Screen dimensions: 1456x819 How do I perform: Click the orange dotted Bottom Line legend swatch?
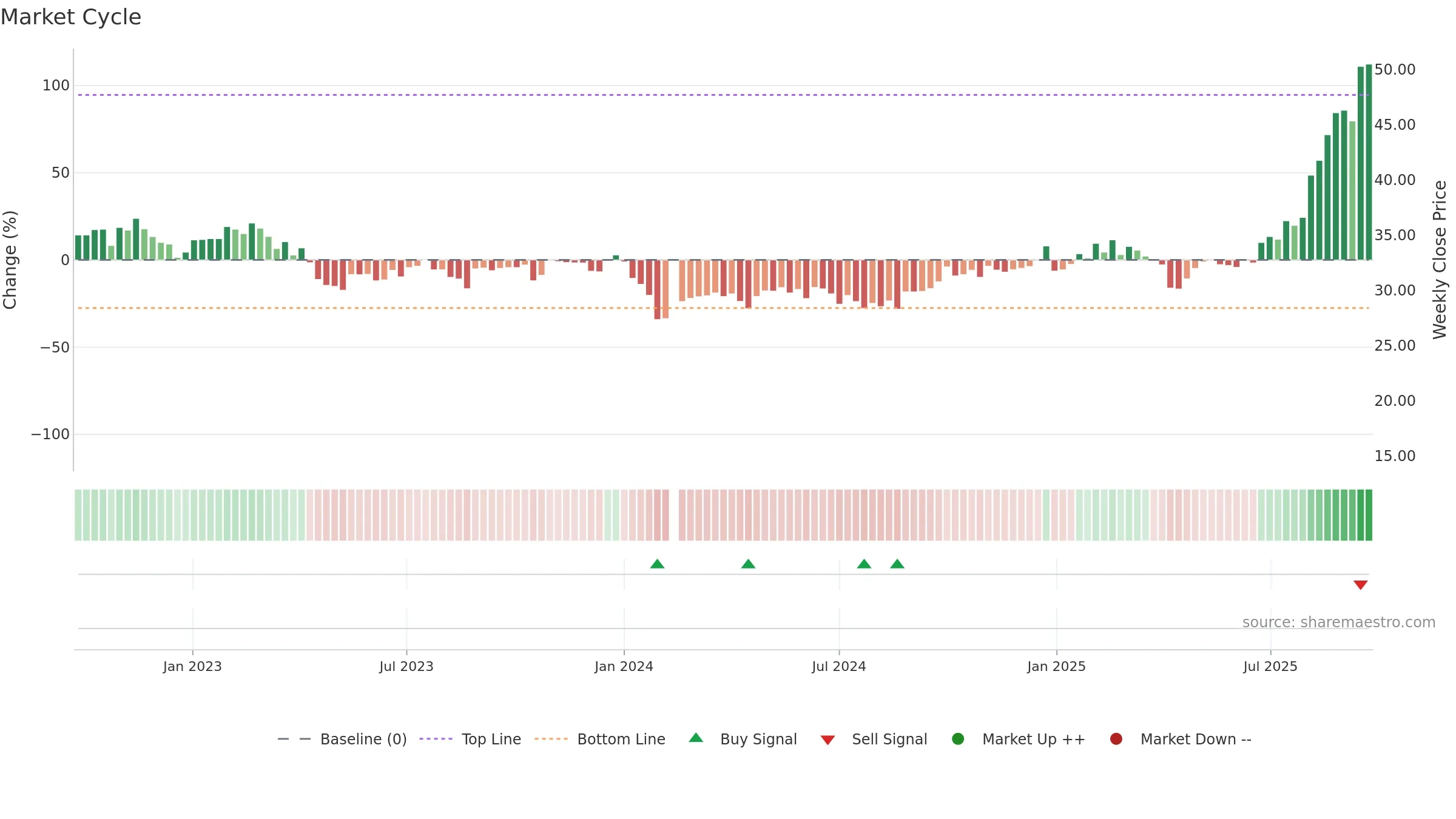point(551,739)
